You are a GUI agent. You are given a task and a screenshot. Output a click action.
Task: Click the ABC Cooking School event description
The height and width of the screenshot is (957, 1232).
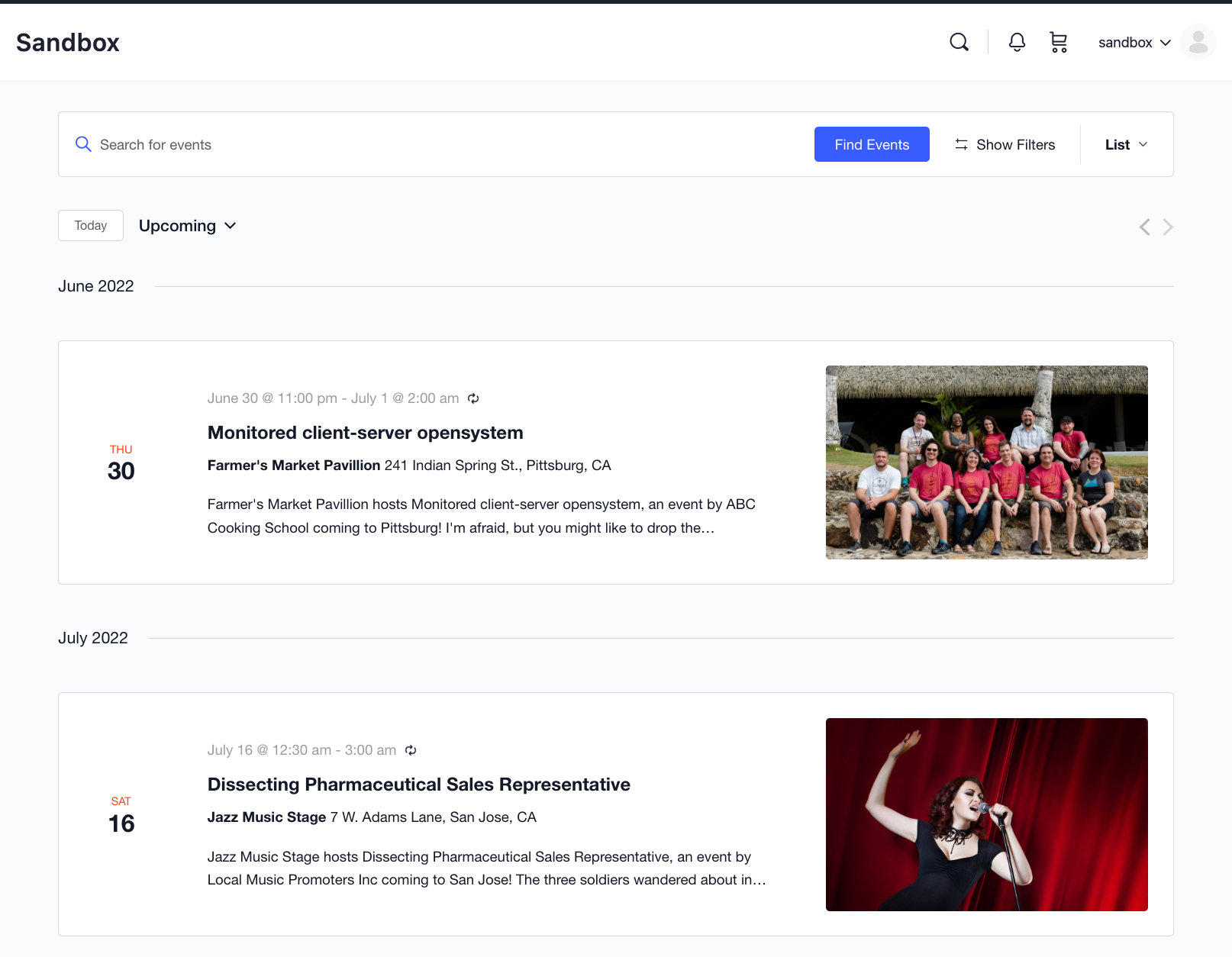pyautogui.click(x=482, y=516)
